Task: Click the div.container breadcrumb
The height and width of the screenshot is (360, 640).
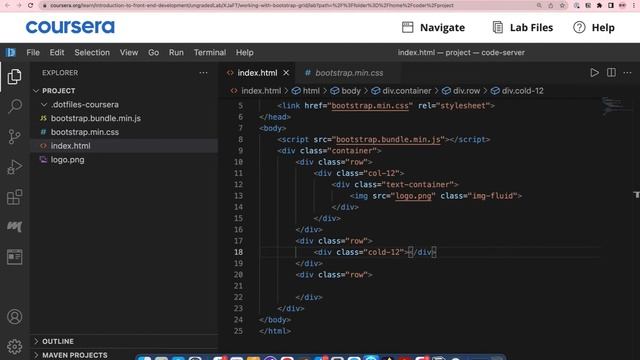Action: click(407, 91)
